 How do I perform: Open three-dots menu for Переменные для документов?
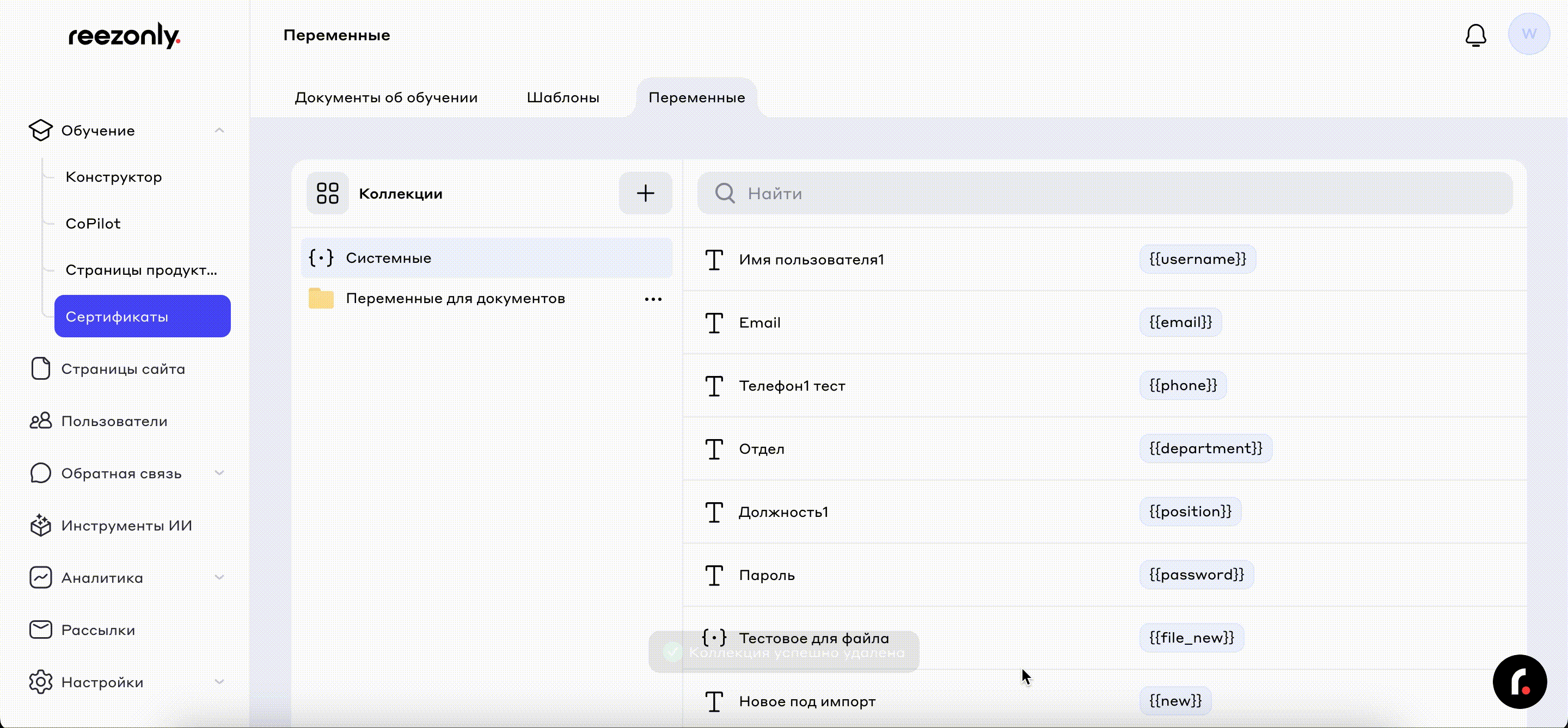653,299
